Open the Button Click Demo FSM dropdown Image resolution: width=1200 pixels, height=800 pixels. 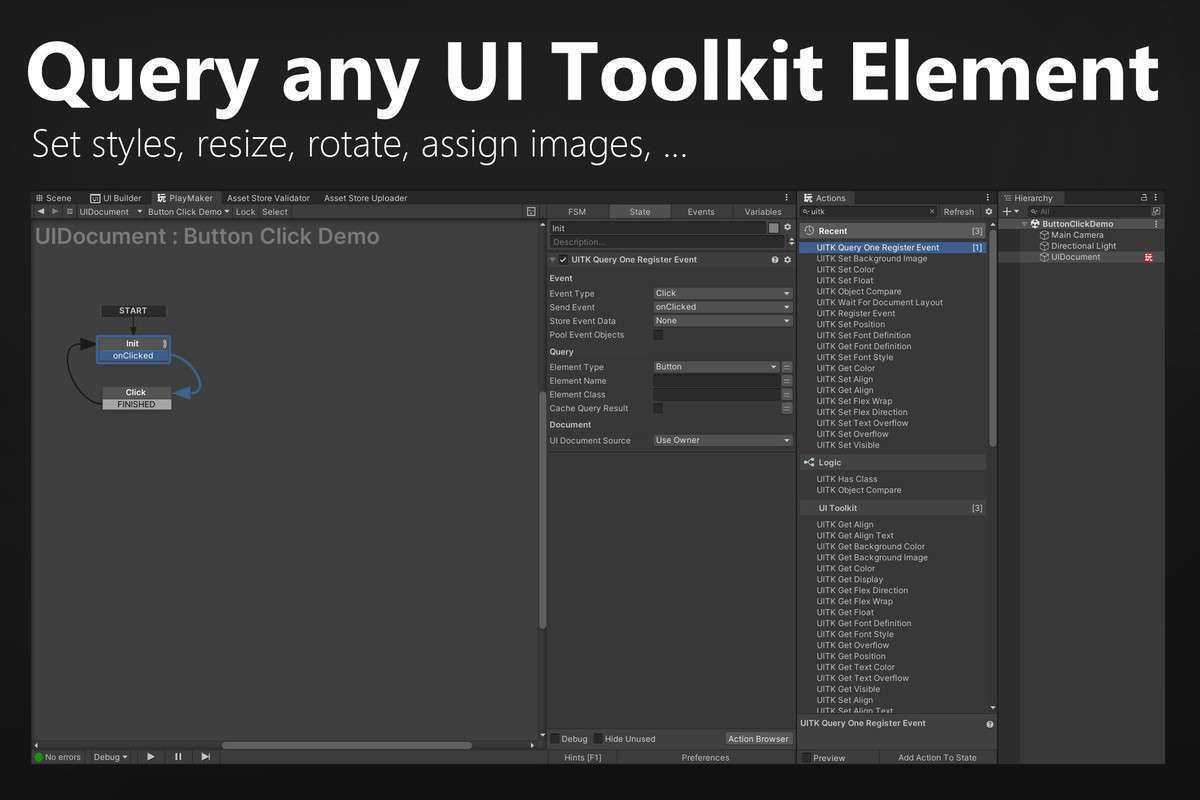pos(189,212)
